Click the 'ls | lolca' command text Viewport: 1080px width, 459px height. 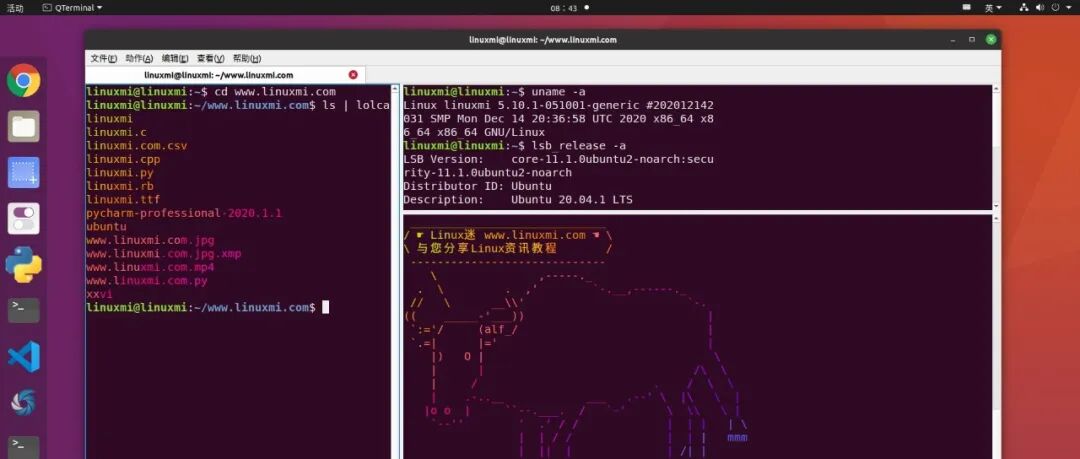(356, 105)
